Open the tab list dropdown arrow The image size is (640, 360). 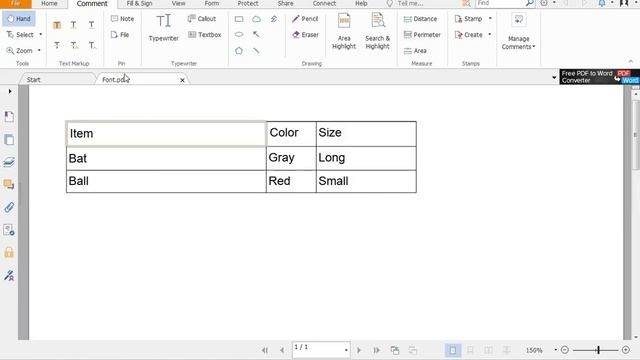pos(554,77)
